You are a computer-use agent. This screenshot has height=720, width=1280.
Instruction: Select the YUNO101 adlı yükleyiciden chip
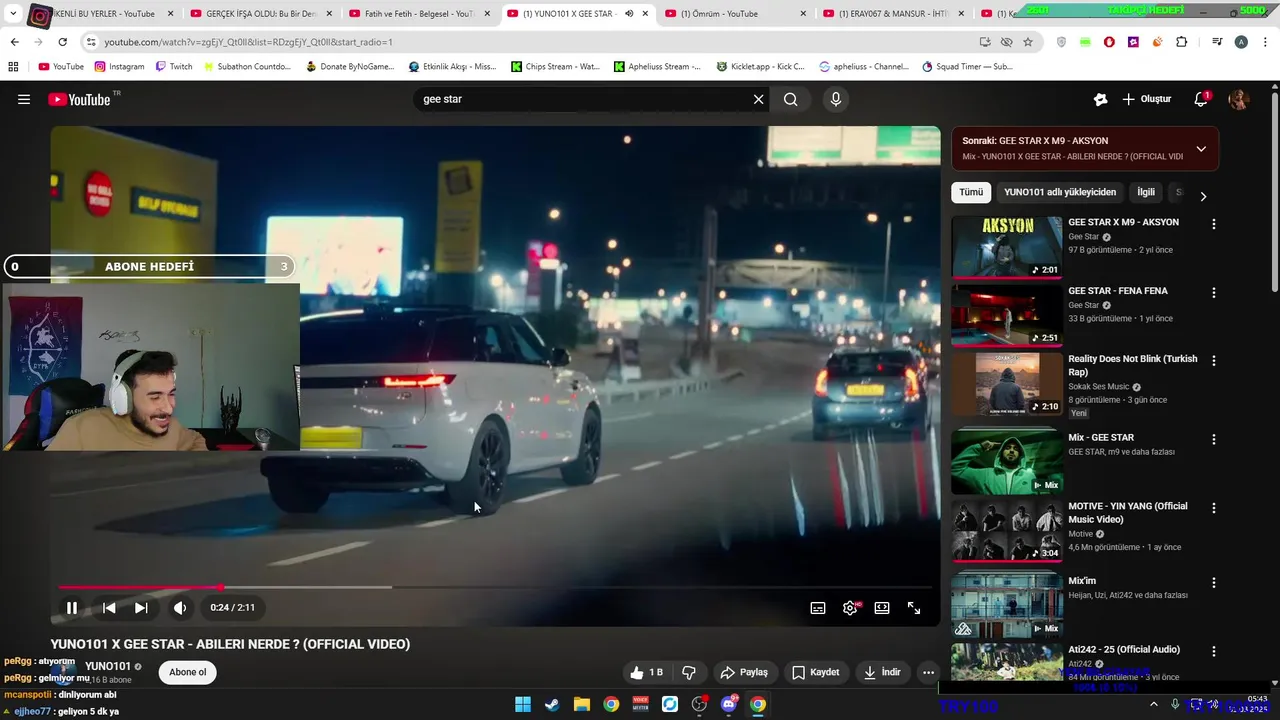[x=1059, y=192]
